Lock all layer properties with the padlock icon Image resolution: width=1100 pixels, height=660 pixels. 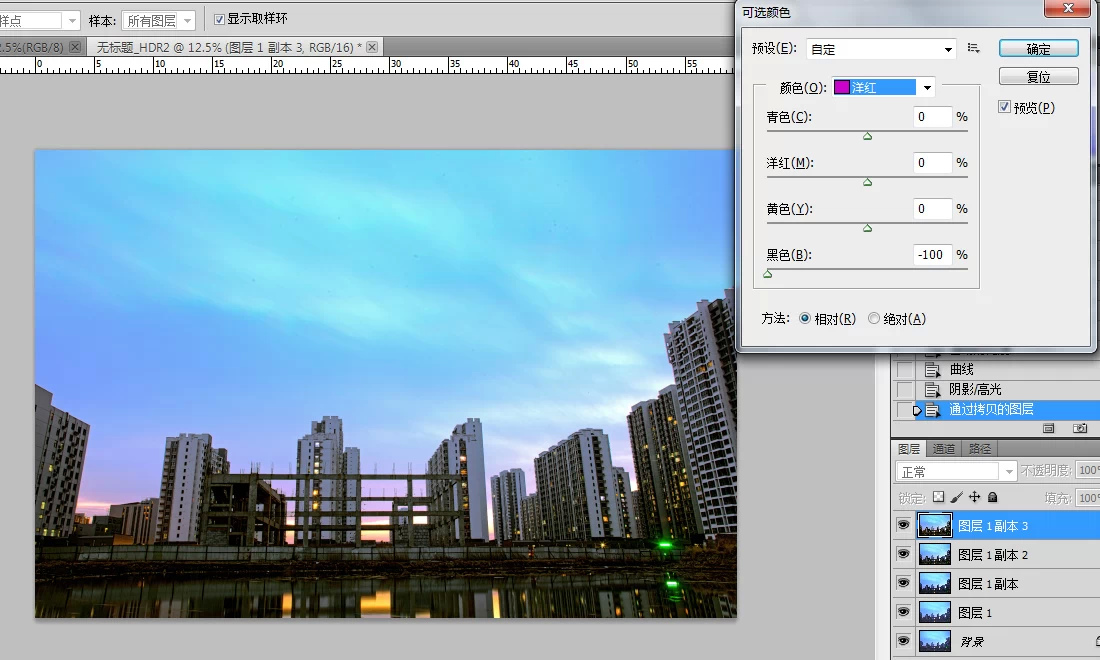(x=993, y=497)
